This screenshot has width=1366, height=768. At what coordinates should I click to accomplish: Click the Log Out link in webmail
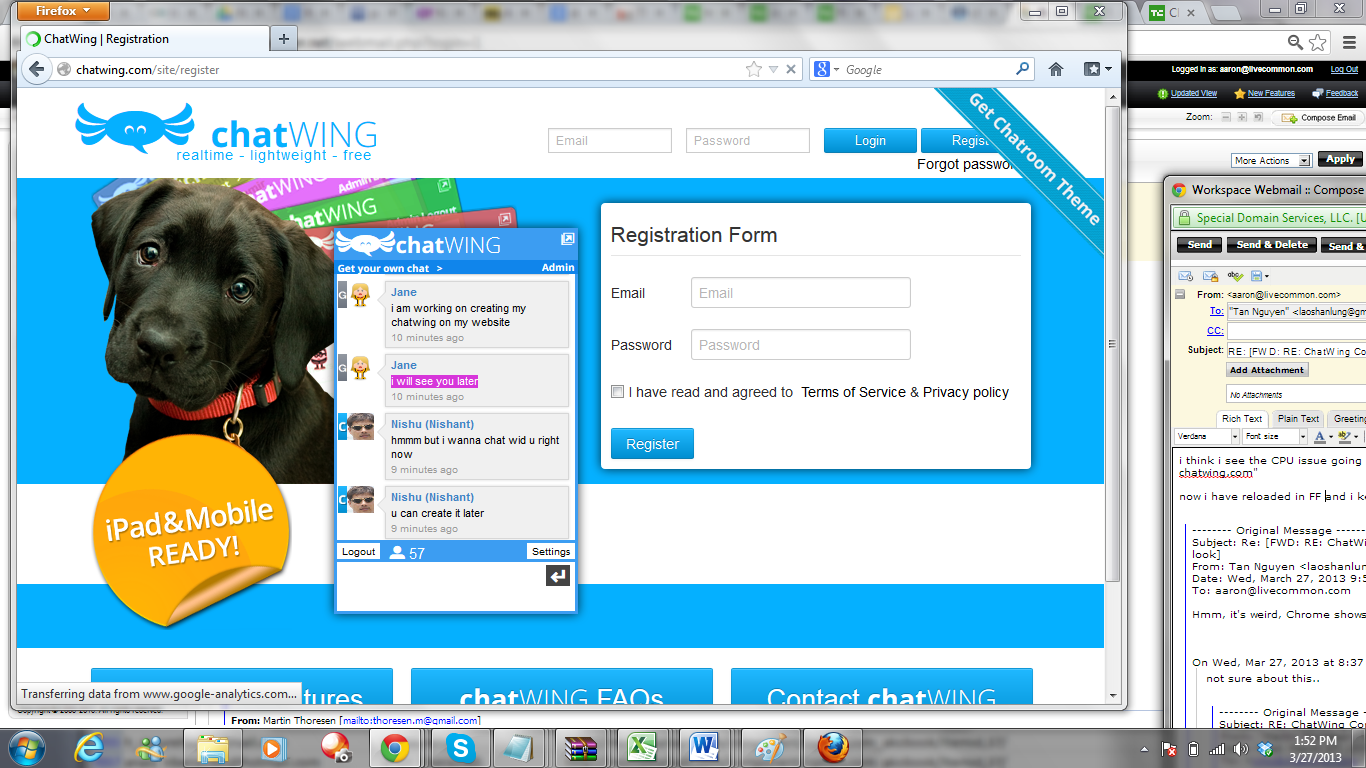[x=1344, y=70]
